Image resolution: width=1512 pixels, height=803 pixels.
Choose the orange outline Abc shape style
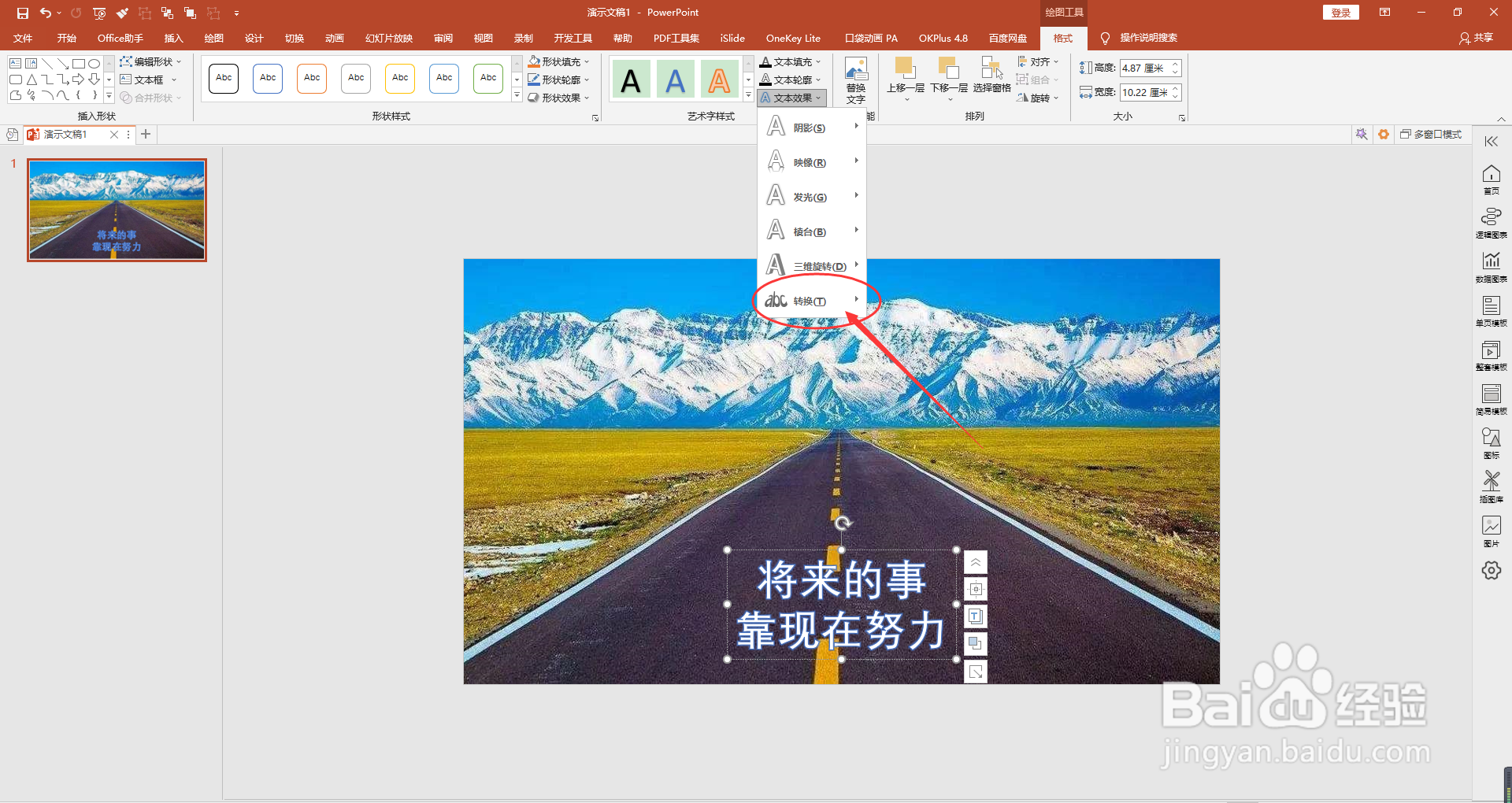pos(312,79)
